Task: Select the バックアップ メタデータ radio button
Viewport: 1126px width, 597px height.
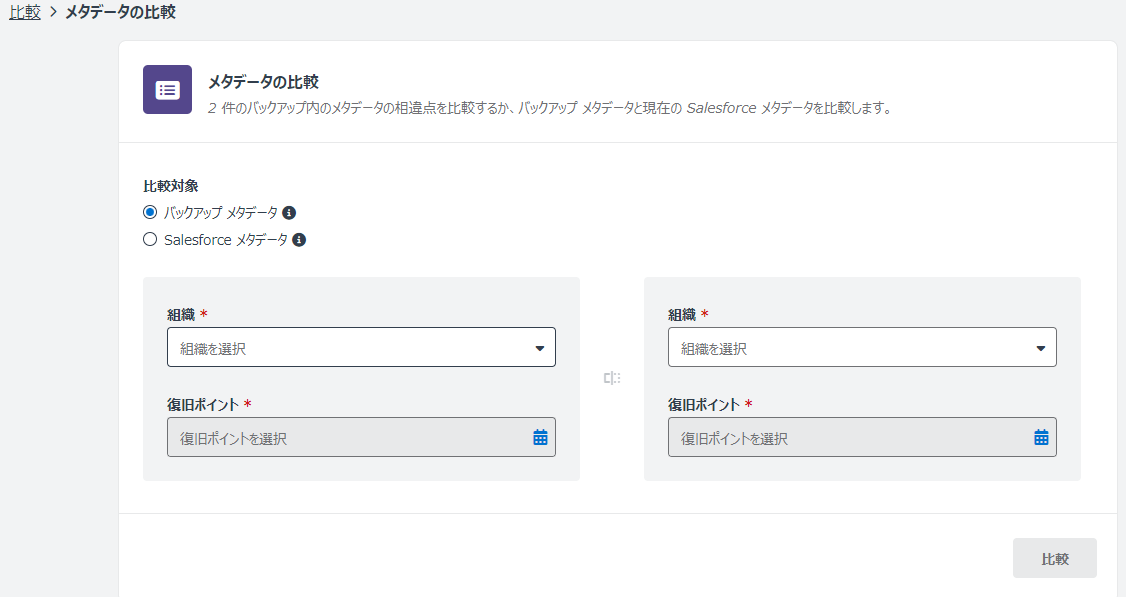Action: coord(150,212)
